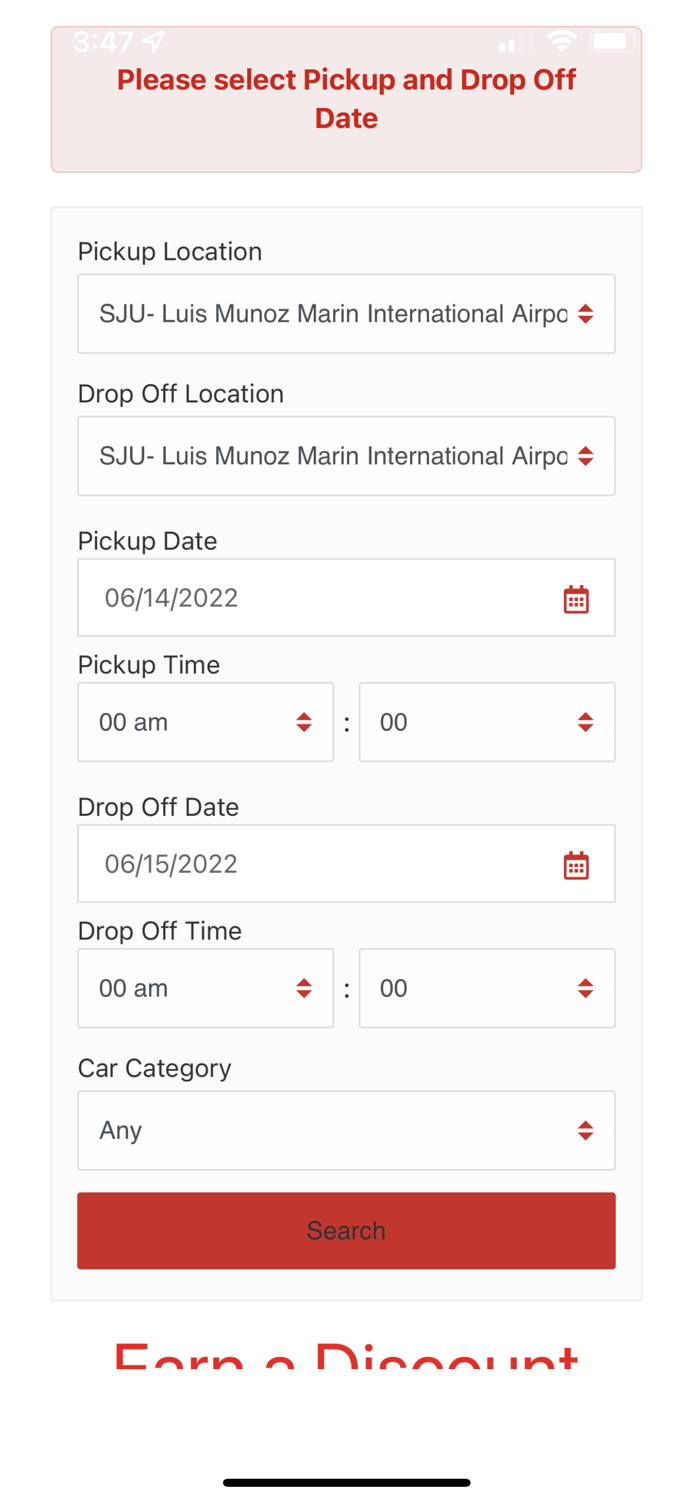Open the Pickup Time hour selector
Screen dimensions: 693x1500
tap(205, 722)
